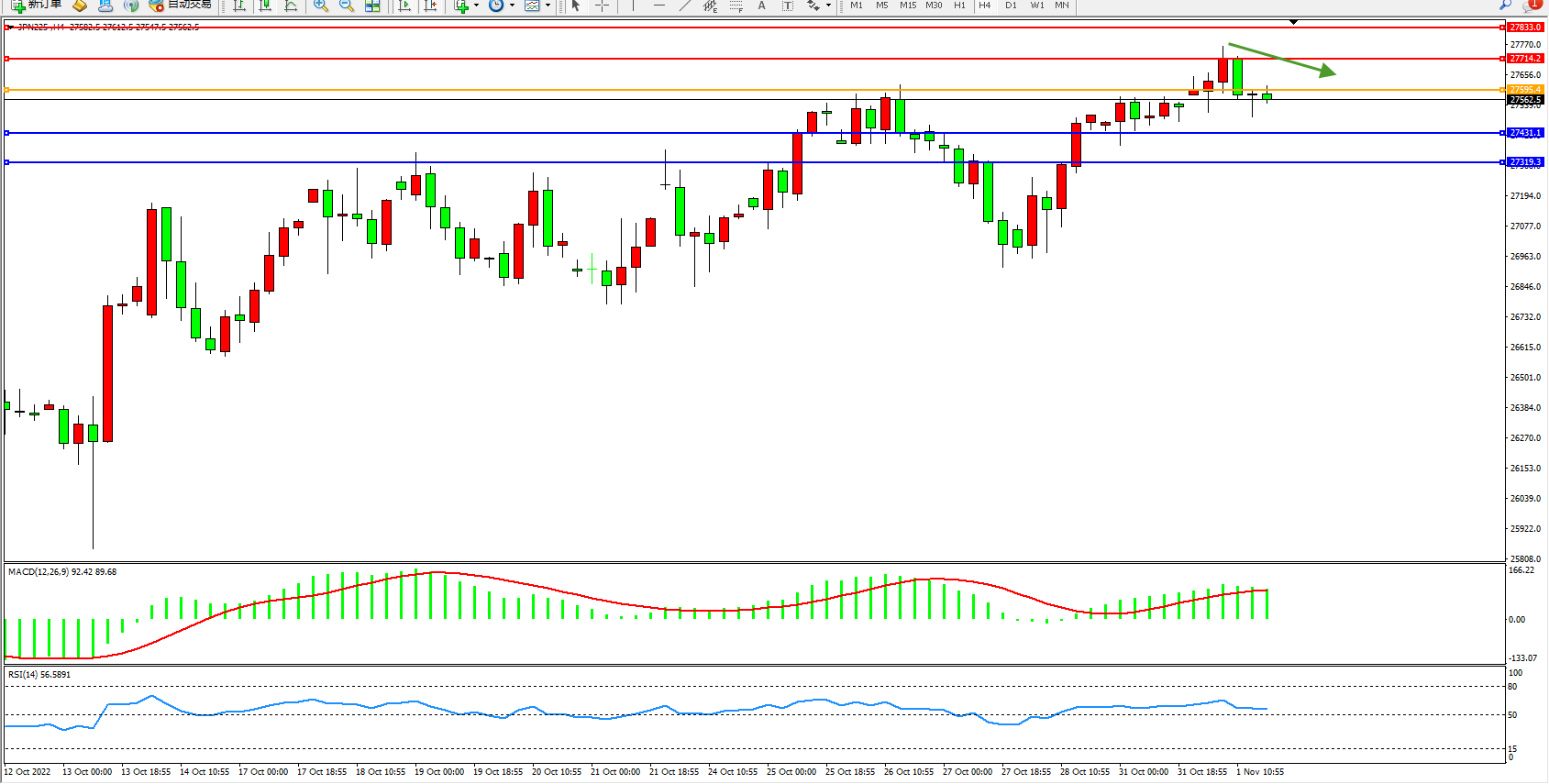Choose the text 'A' tool

point(761,6)
